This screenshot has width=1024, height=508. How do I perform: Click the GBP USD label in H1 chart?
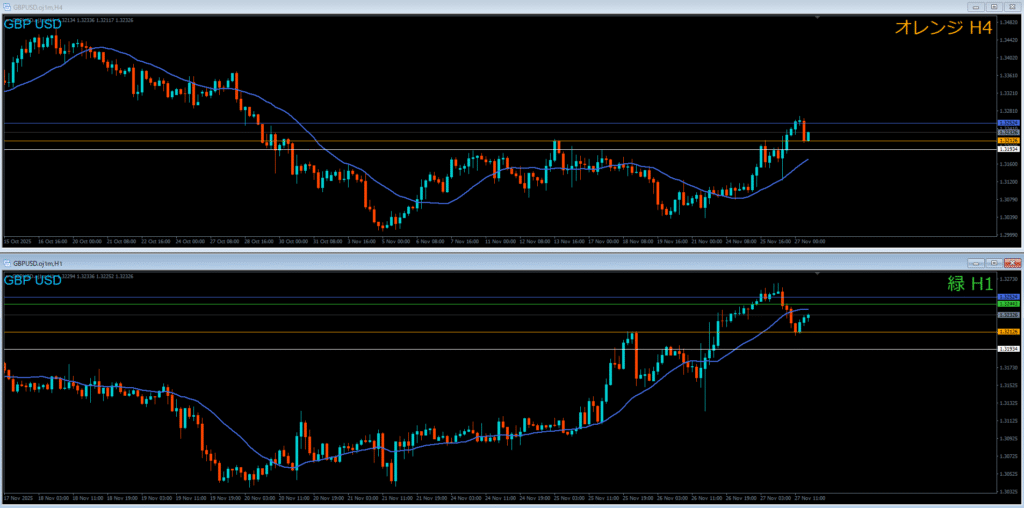(x=33, y=281)
